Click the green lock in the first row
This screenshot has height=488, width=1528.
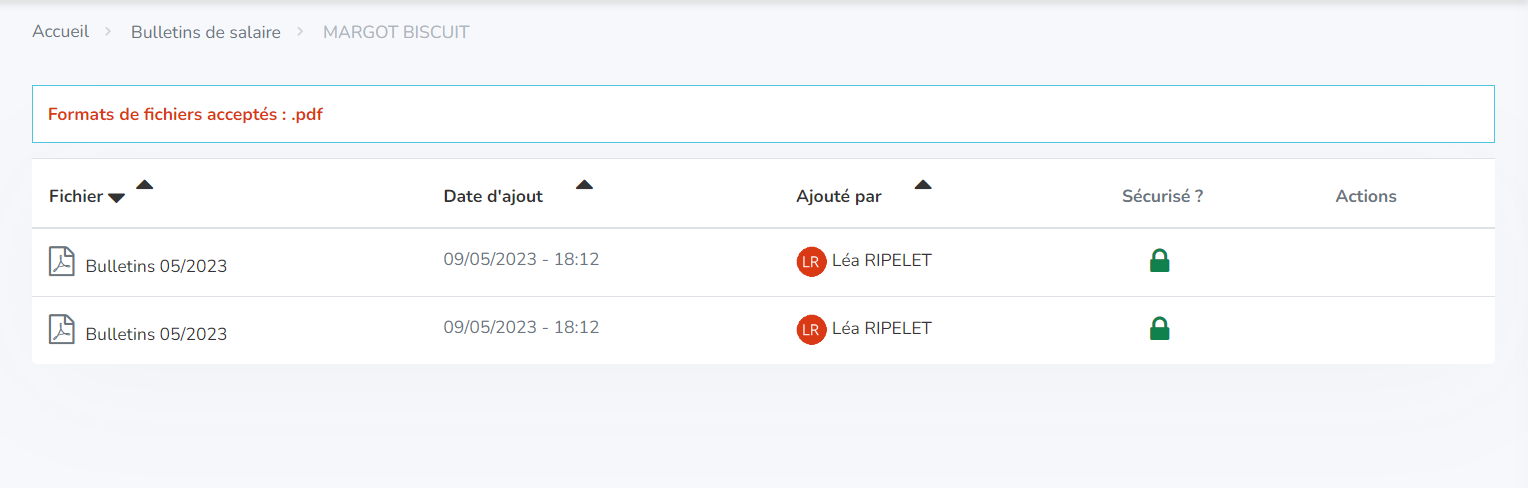[x=1159, y=261]
